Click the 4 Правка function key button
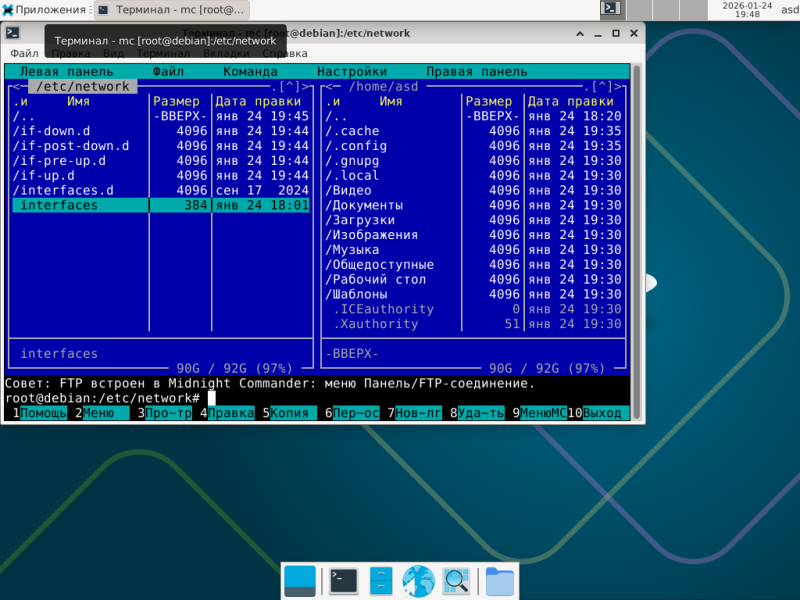 [228, 413]
